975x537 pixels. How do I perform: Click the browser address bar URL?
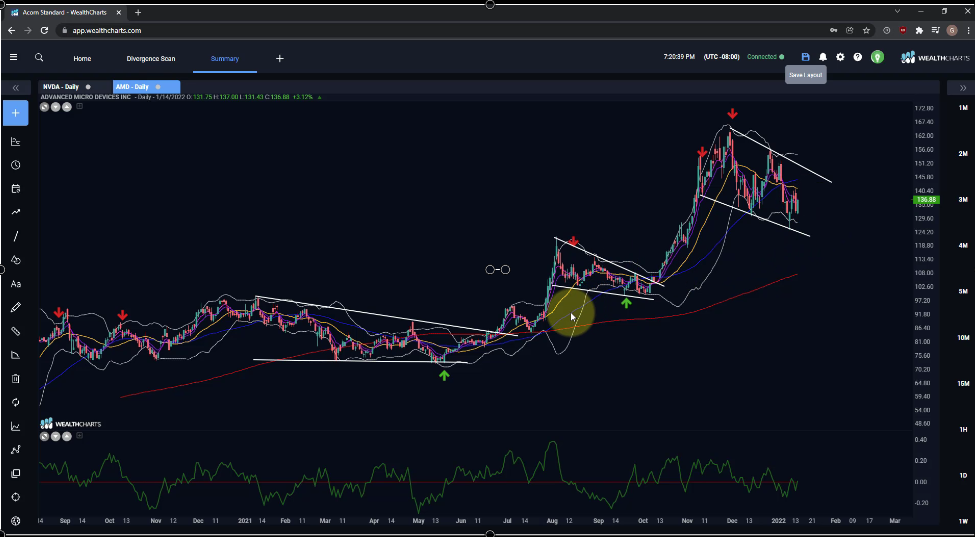(x=108, y=30)
